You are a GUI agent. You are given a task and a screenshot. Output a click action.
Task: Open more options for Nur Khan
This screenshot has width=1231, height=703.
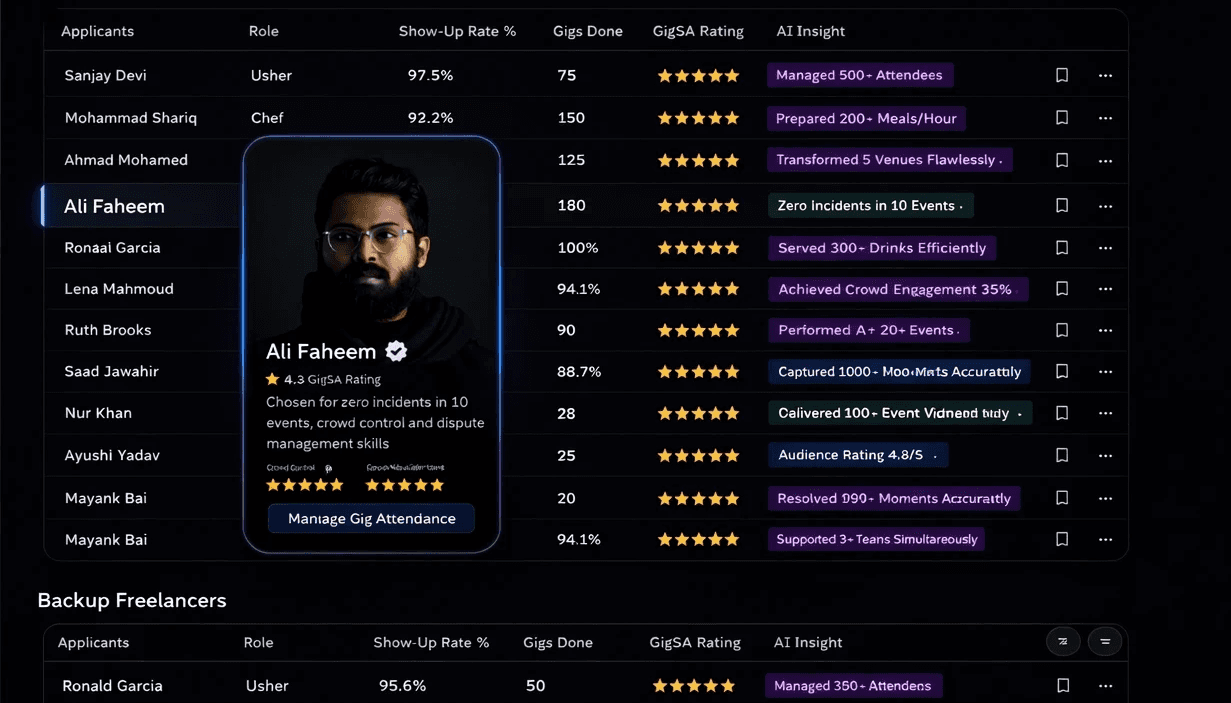tap(1105, 413)
